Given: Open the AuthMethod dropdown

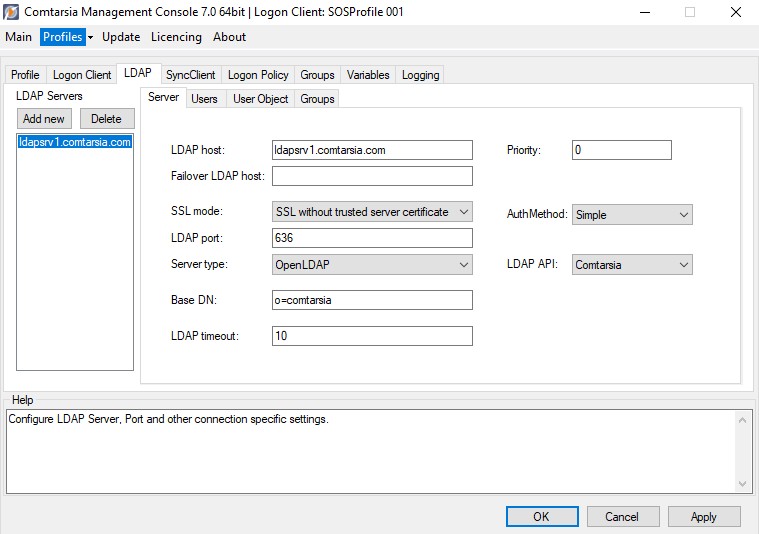Looking at the screenshot, I should [632, 215].
